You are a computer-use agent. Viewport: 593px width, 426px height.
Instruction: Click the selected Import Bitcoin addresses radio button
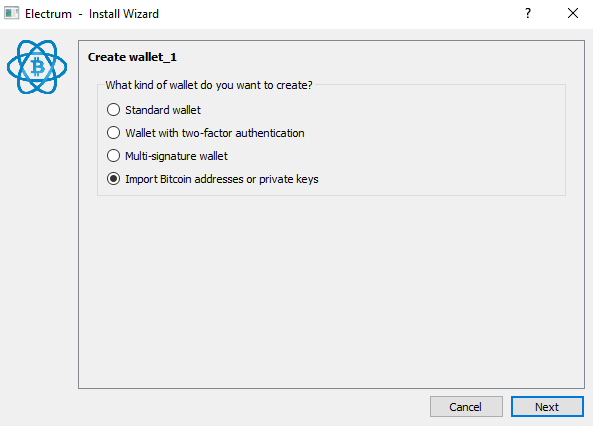[x=113, y=179]
